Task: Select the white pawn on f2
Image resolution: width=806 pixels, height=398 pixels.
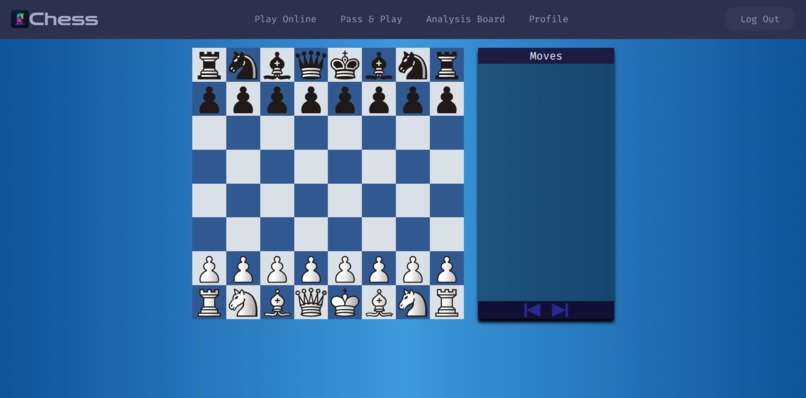Action: coord(379,268)
